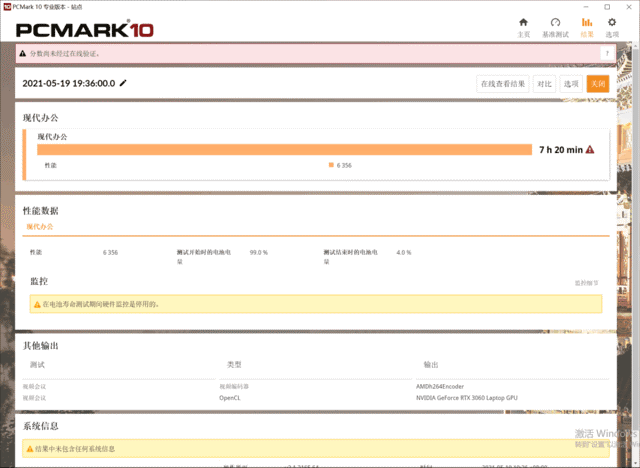Open the Benchmarks (基准测试) gauge icon
Screen dimensions: 640x468
555,22
